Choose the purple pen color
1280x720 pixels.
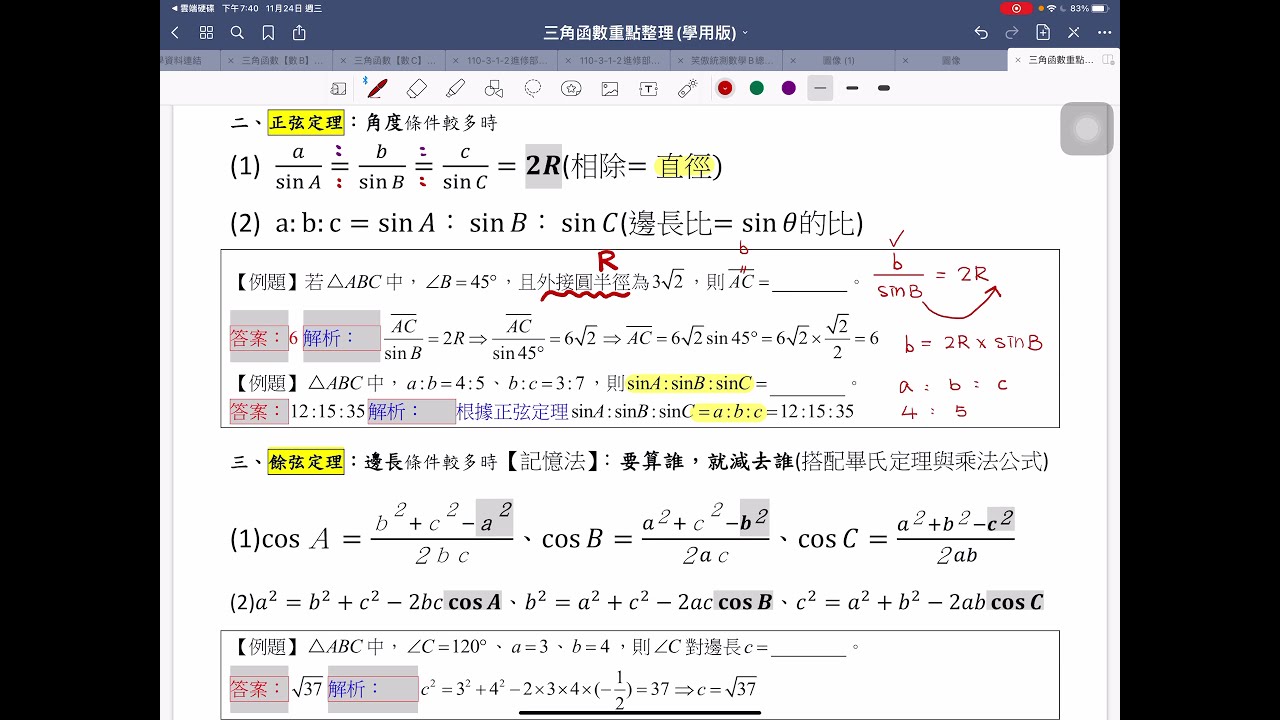[789, 88]
